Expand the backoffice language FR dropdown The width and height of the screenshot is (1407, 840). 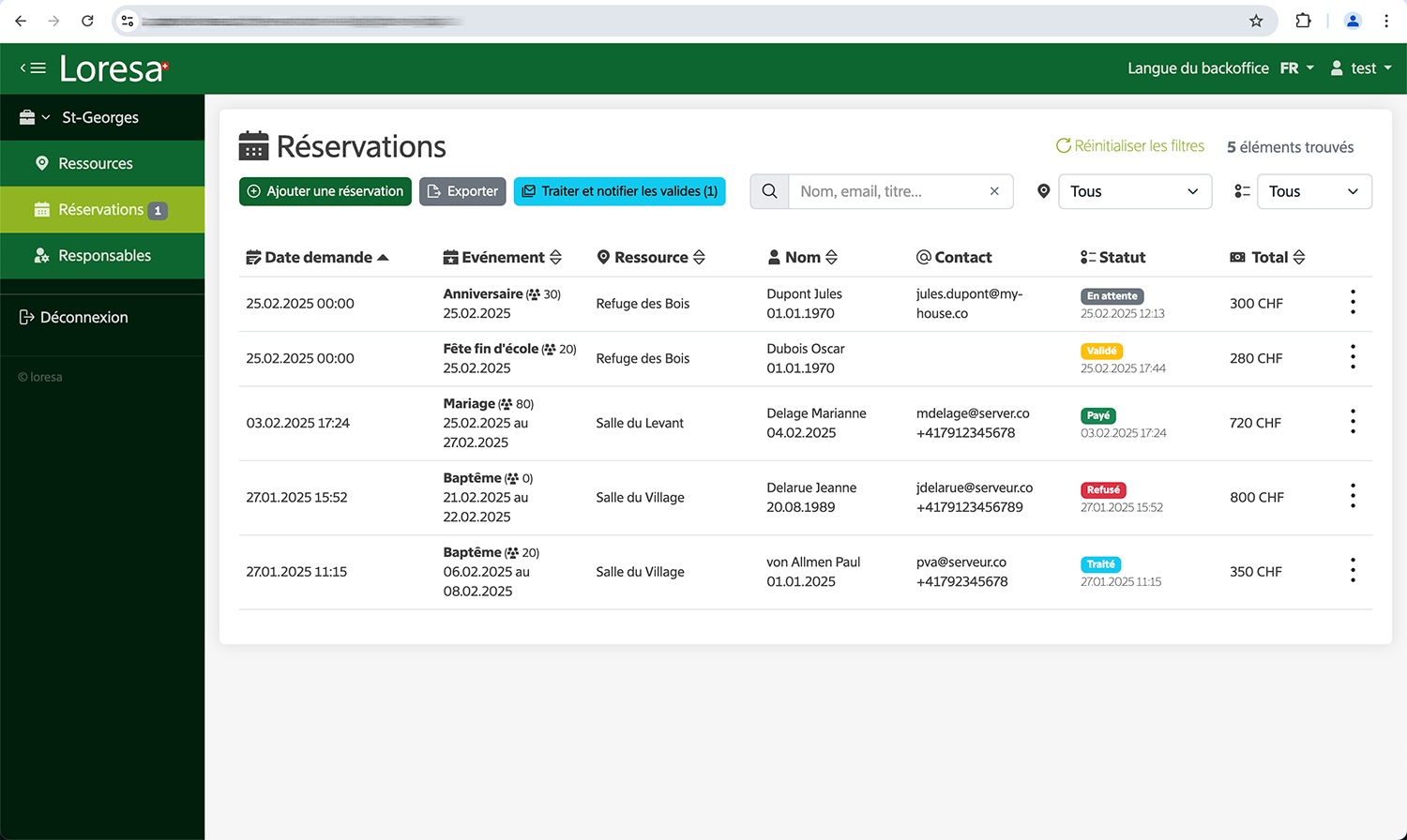point(1296,68)
